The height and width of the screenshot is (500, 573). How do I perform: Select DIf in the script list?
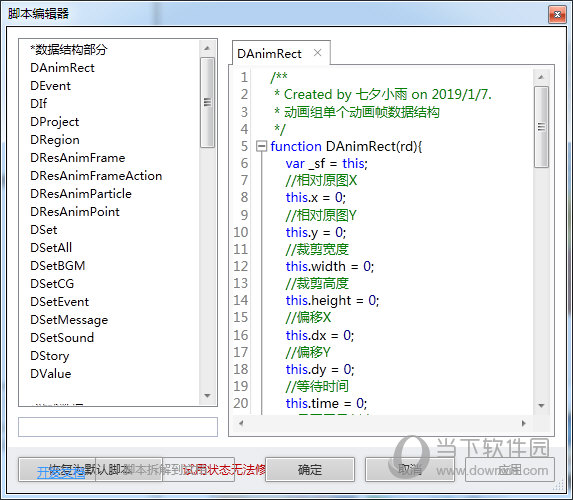tap(38, 103)
